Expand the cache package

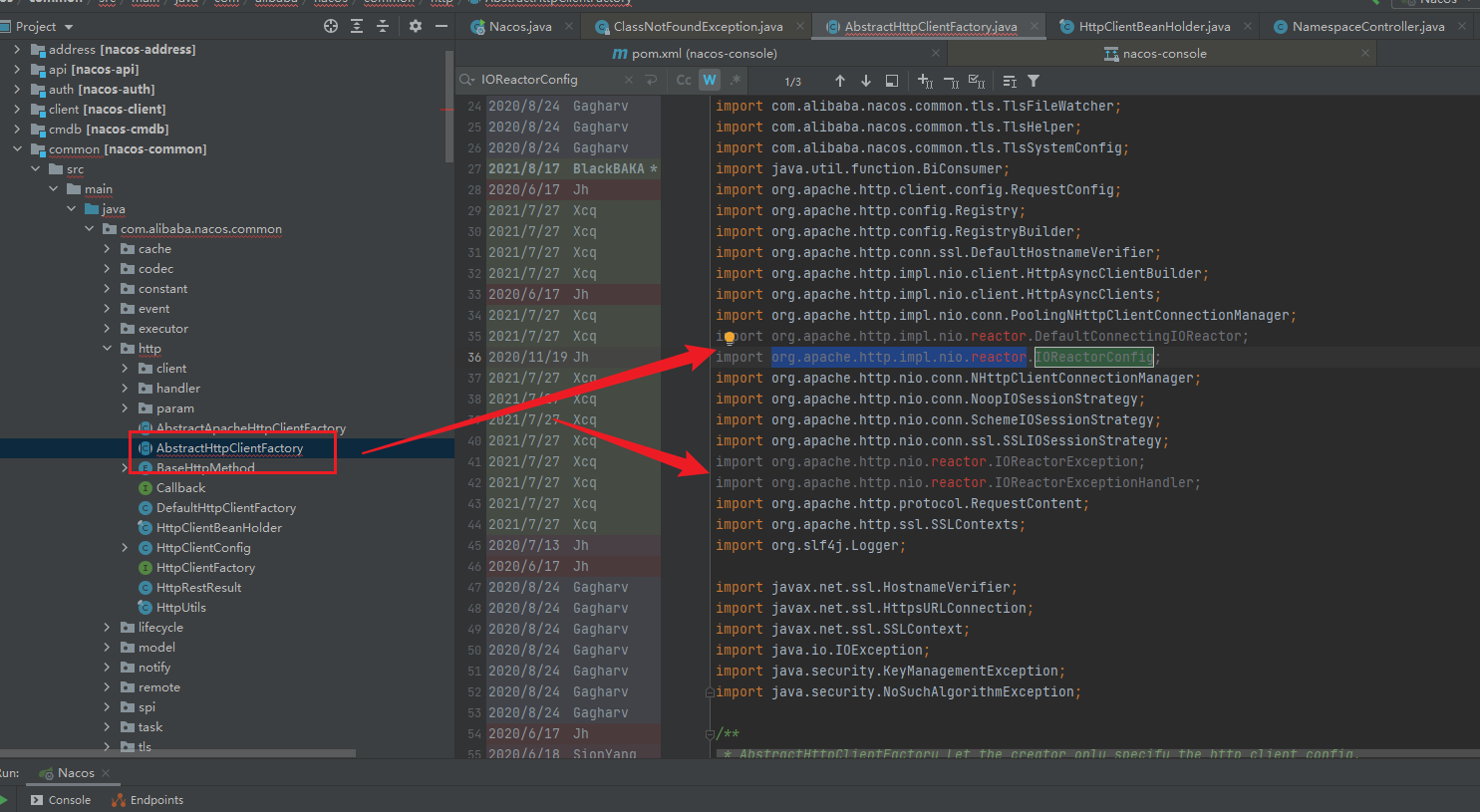tap(107, 248)
